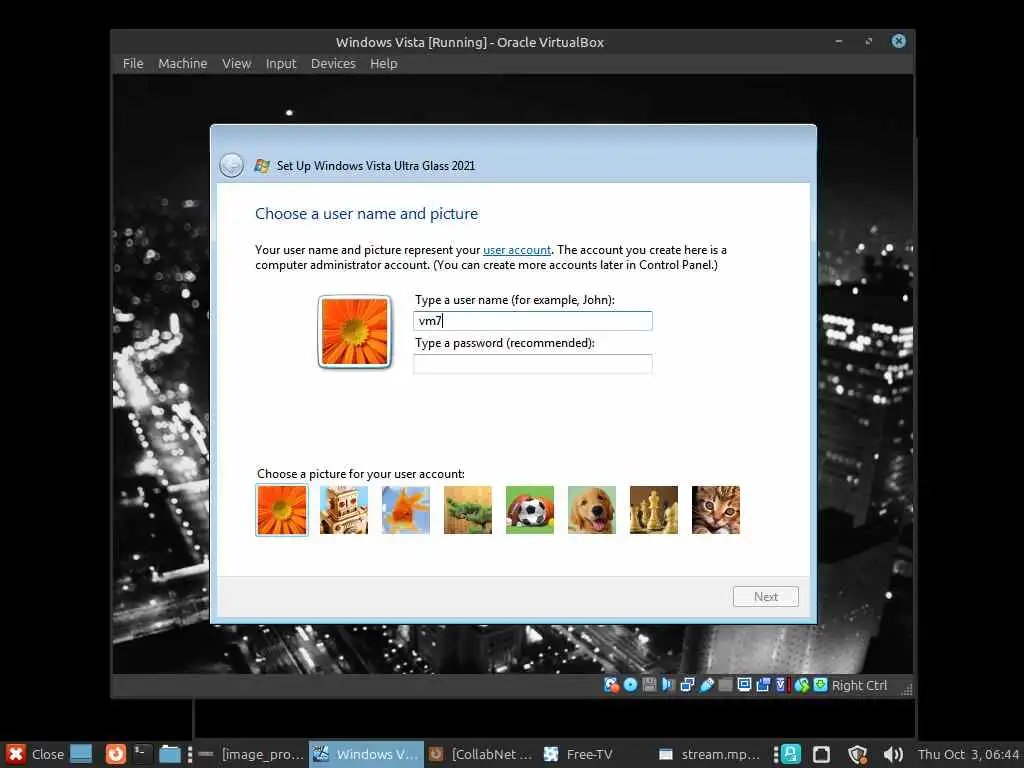Image resolution: width=1024 pixels, height=768 pixels.
Task: Click the hard disk activity status icon
Action: (611, 685)
